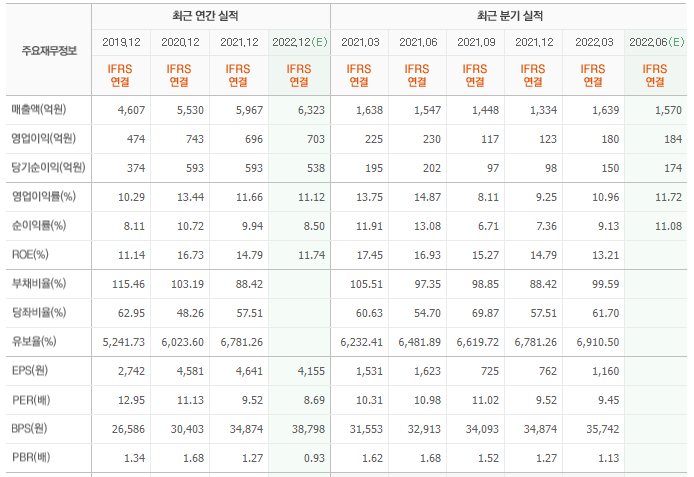Screen dimensions: 694x477
Task: Select ROE value 13.21
Action: pyautogui.click(x=605, y=255)
